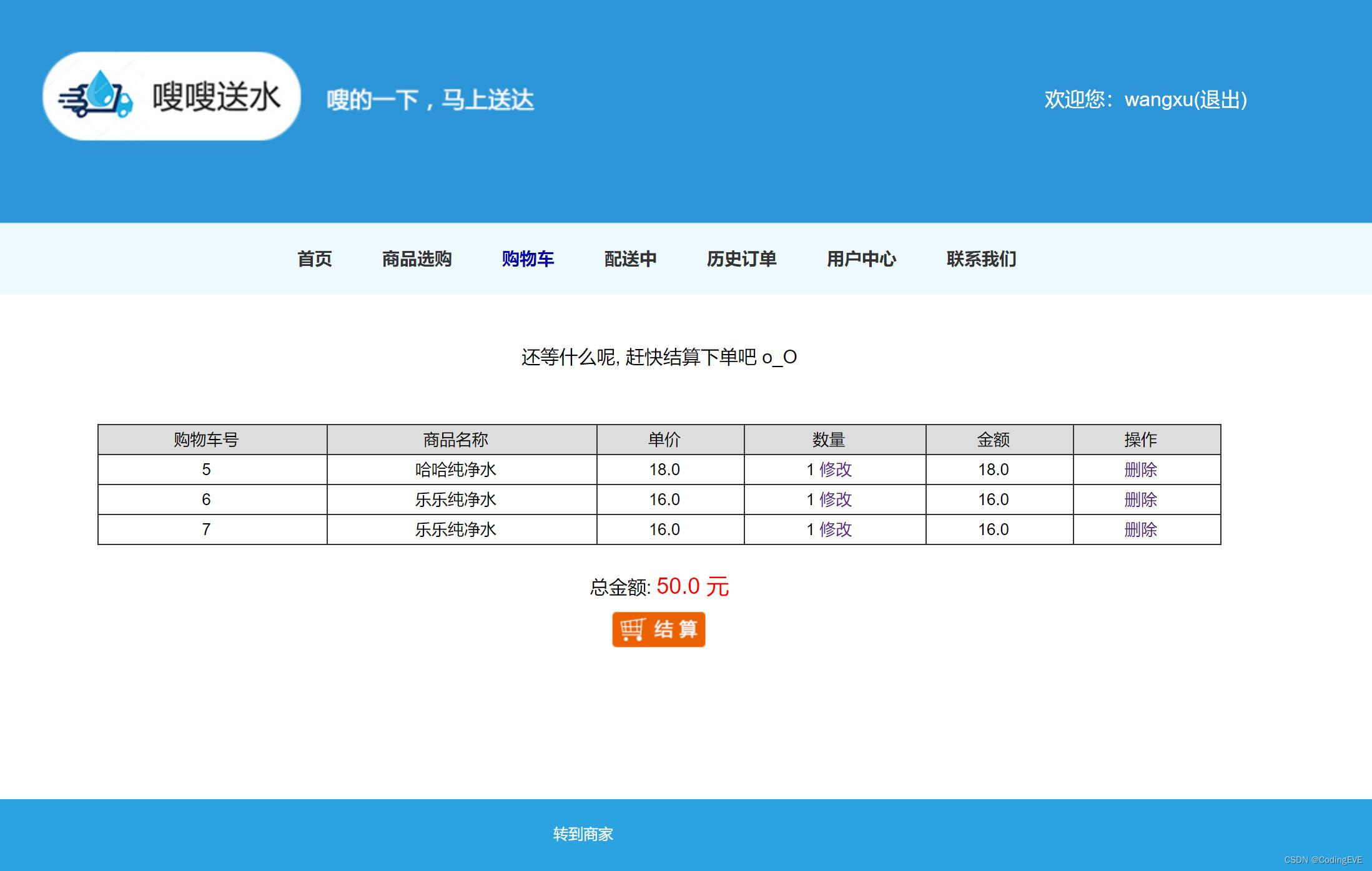Click the shopping cart icon on 结算 button
The width and height of the screenshot is (1372, 871).
[633, 630]
